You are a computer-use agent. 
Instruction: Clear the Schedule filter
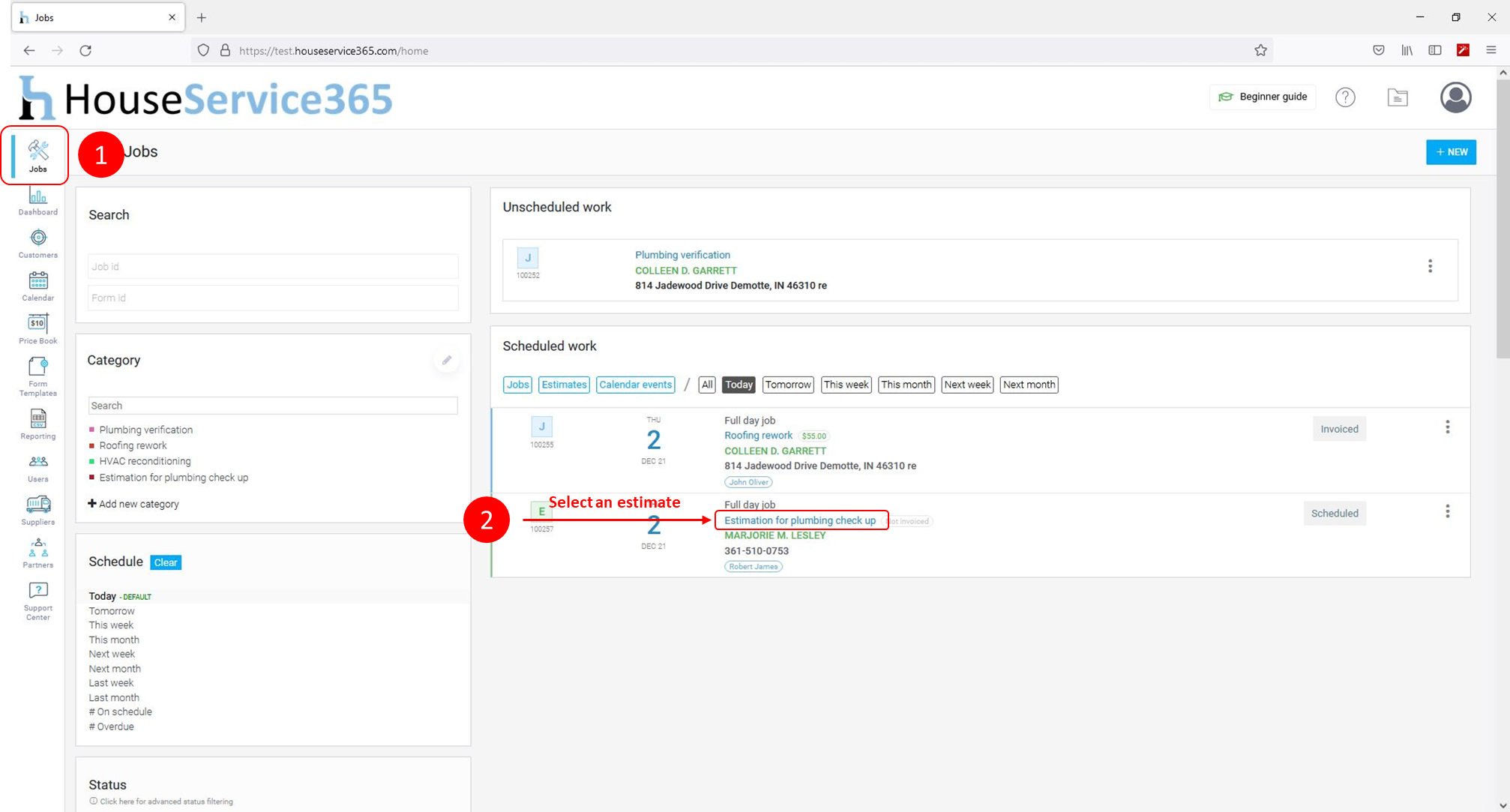(166, 562)
